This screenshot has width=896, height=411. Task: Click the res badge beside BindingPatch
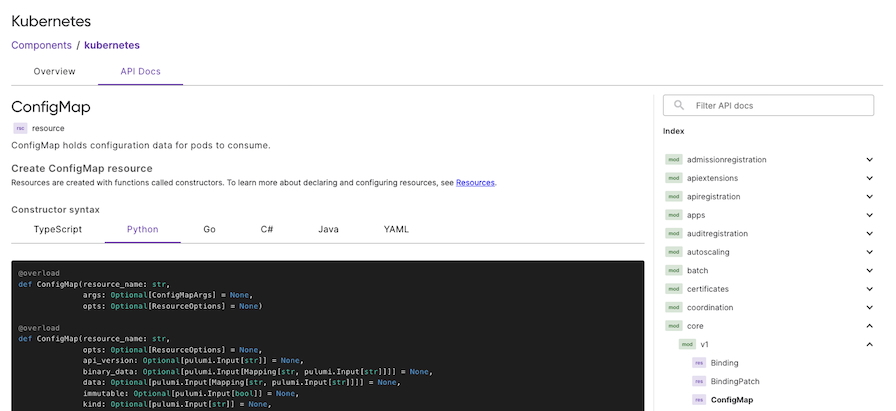click(699, 381)
